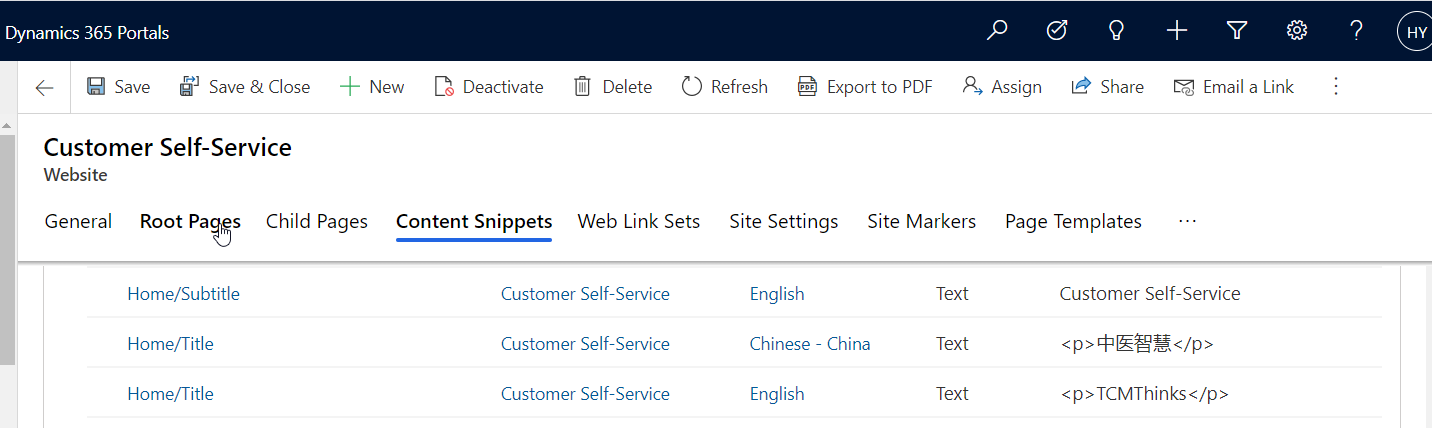Open English language link in TCMThinks row

pyautogui.click(x=777, y=394)
